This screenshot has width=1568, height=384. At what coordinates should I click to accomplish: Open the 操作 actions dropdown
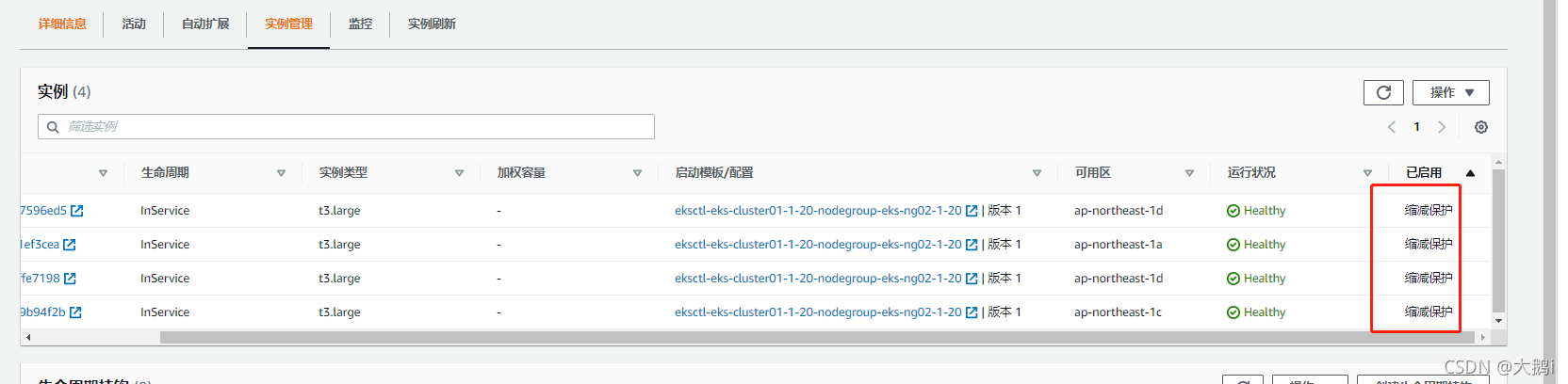coord(1451,92)
